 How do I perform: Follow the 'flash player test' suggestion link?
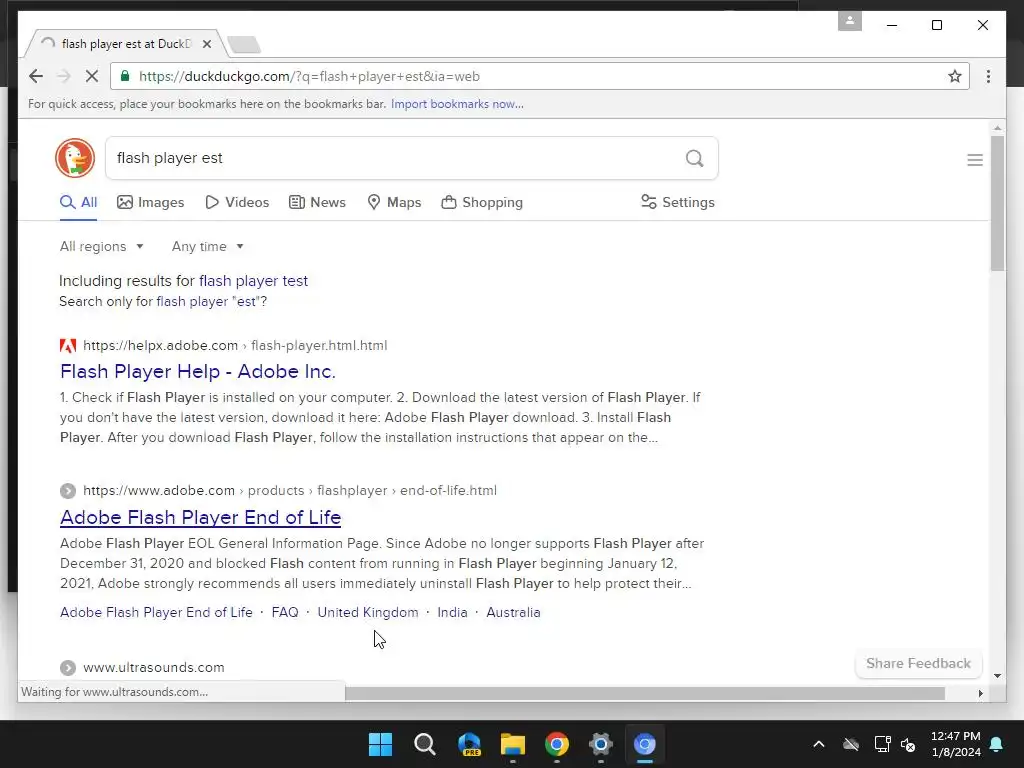click(x=253, y=281)
